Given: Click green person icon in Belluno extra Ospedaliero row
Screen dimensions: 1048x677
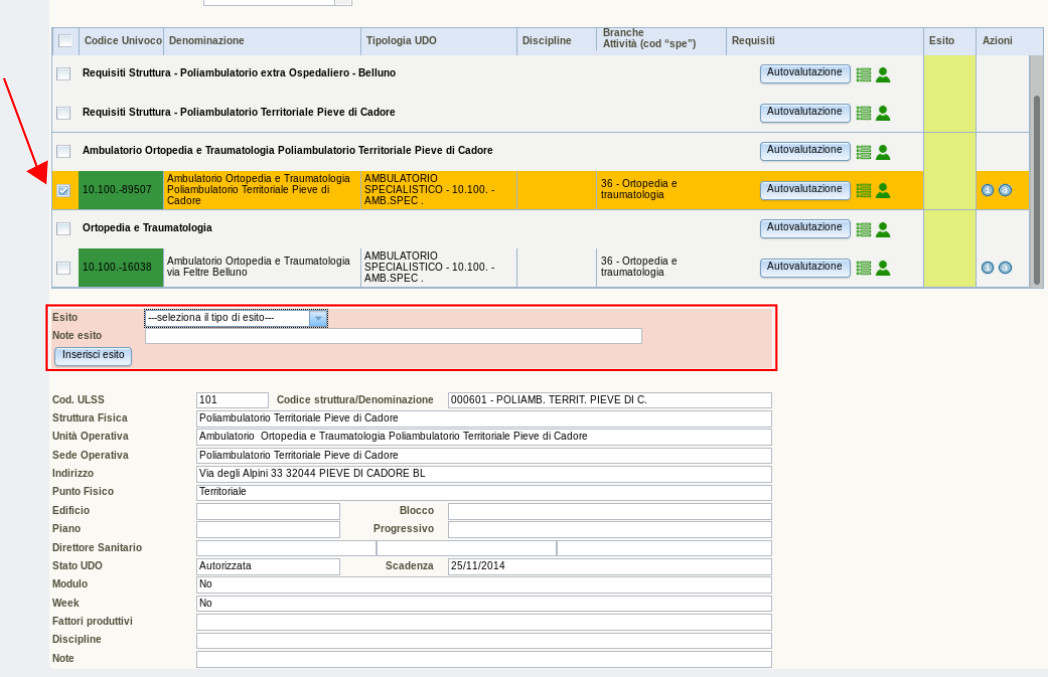Looking at the screenshot, I should (883, 74).
